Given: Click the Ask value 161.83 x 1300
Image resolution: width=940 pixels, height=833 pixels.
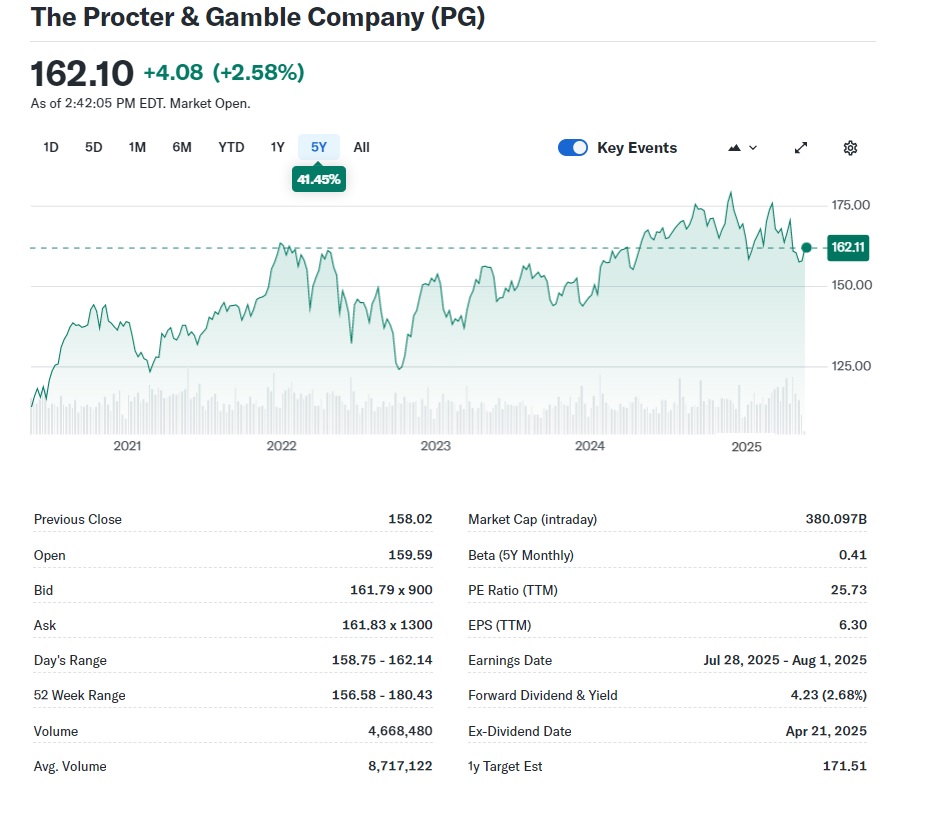Looking at the screenshot, I should pos(387,625).
